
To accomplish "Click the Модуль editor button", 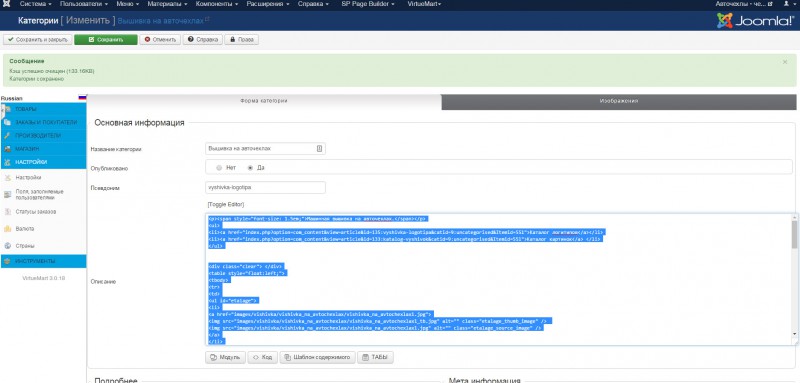I will 226,358.
